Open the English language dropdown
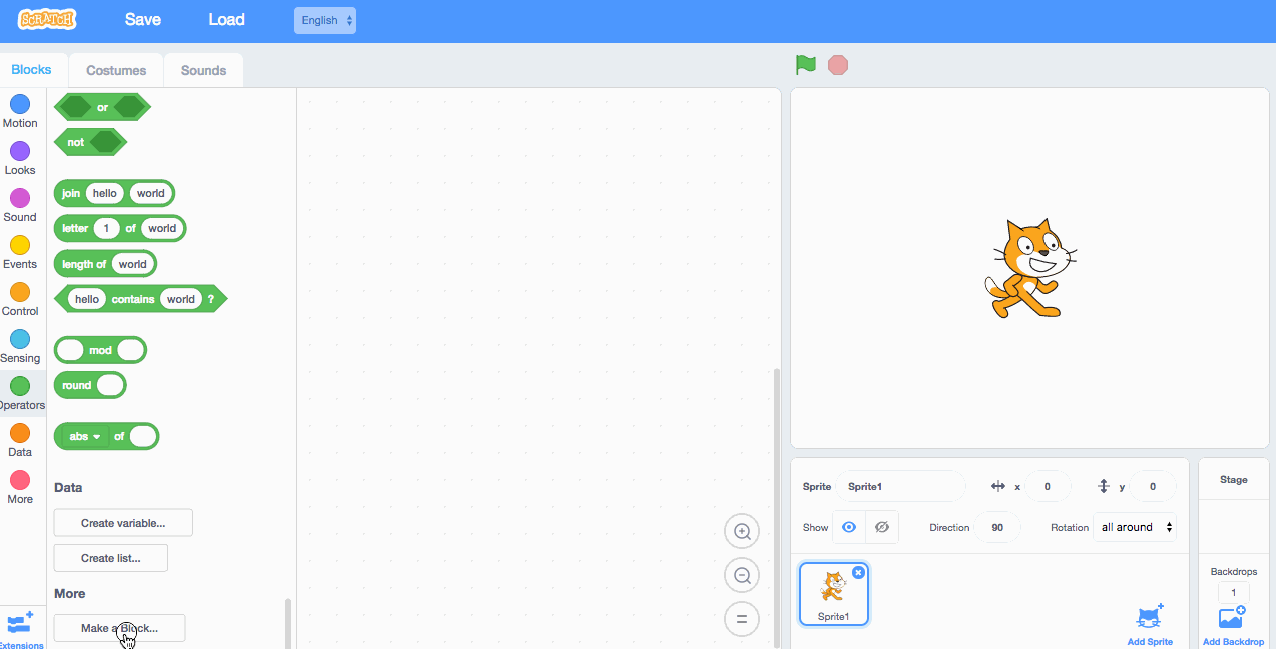The height and width of the screenshot is (649, 1276). tap(324, 20)
